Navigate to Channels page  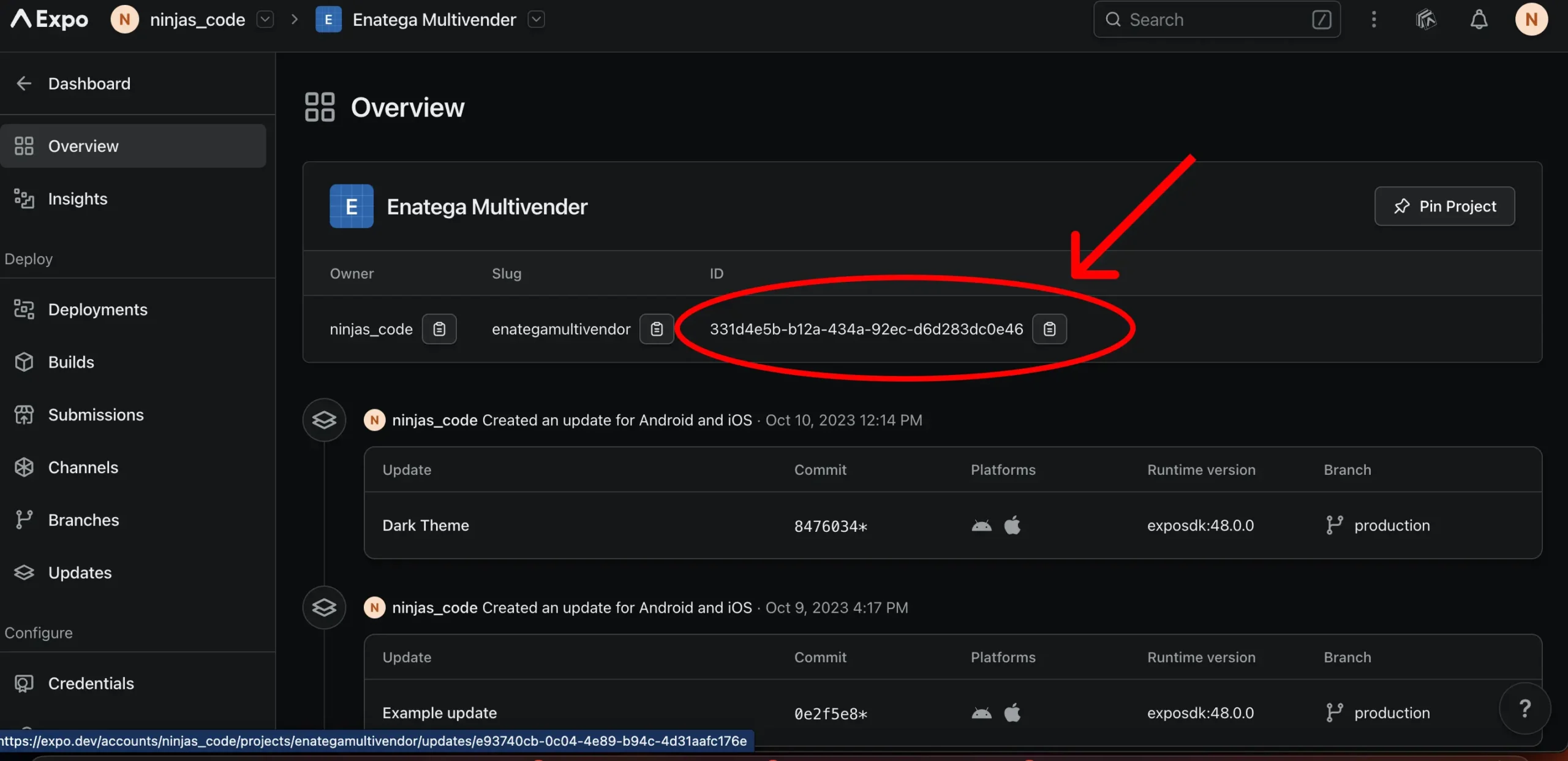click(x=83, y=468)
